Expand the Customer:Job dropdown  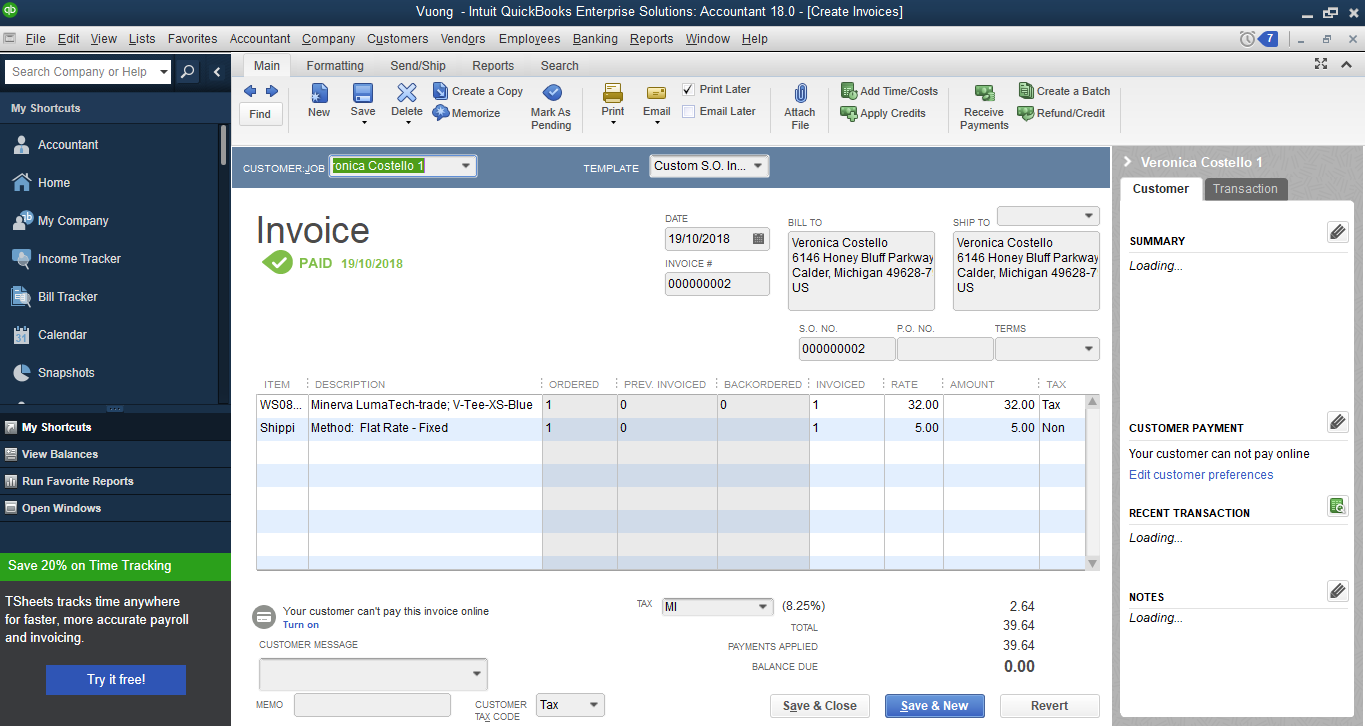(466, 166)
